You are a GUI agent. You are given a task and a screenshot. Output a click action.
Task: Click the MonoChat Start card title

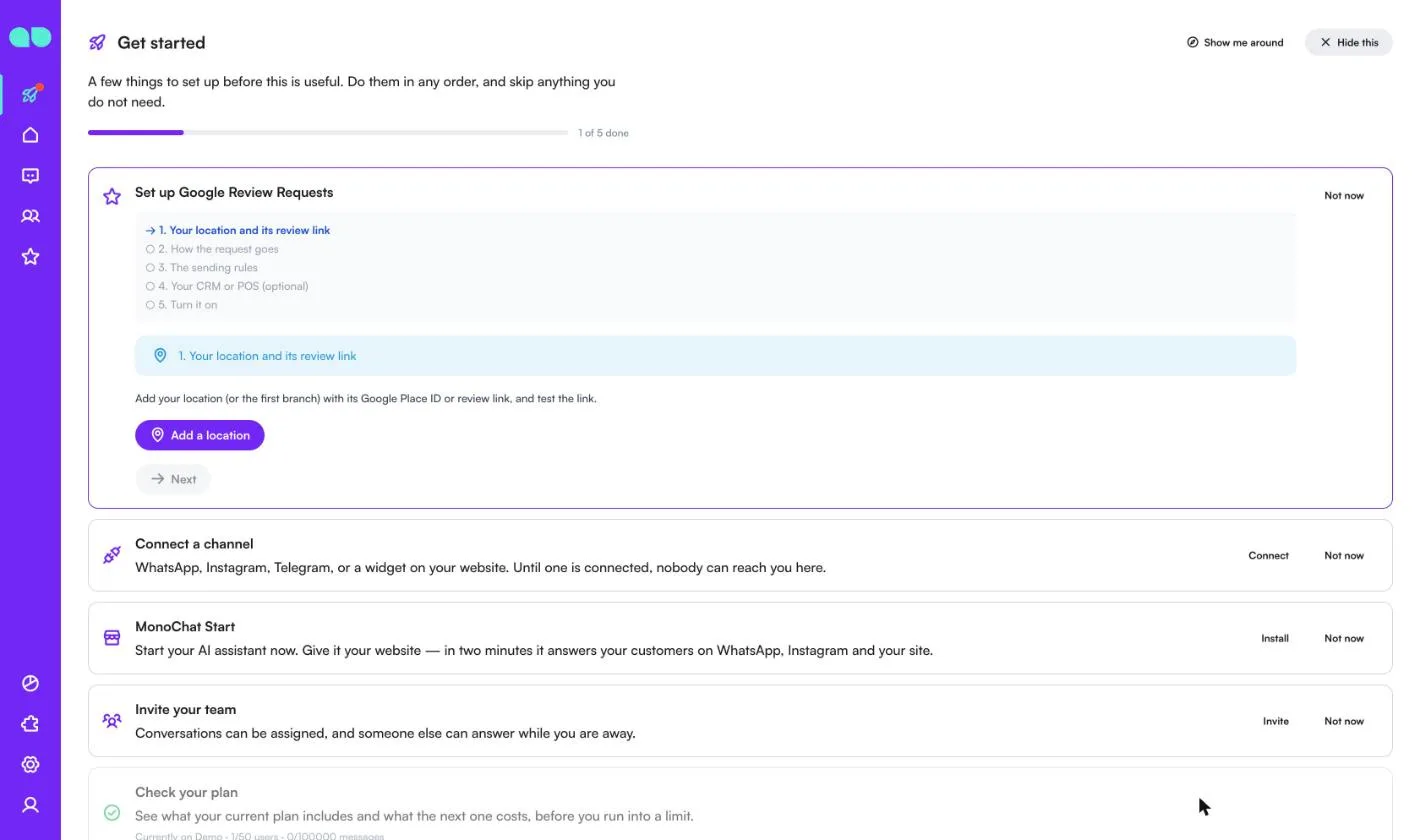pos(185,627)
